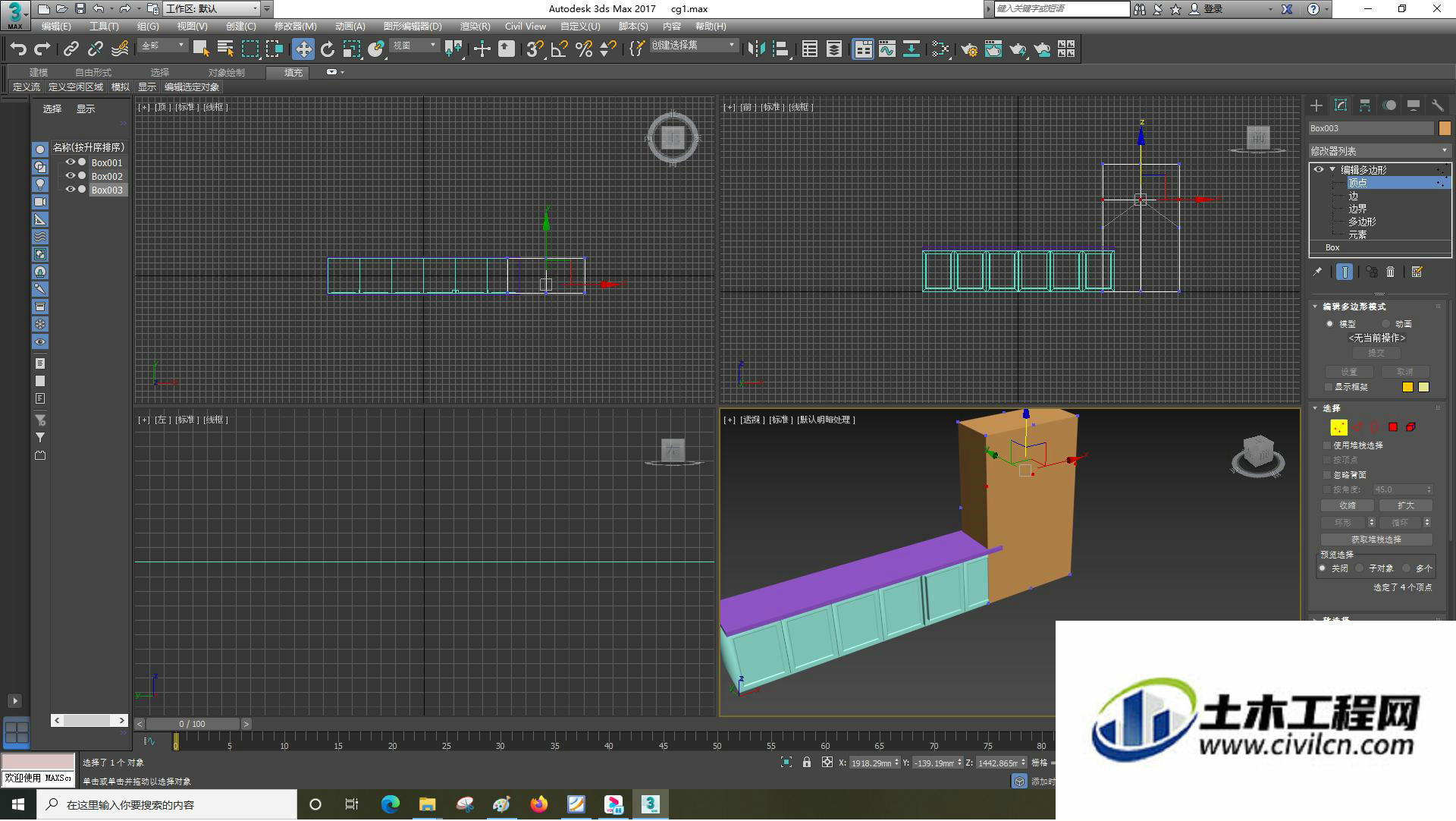
Task: Open the Civil View menu
Action: 525,27
